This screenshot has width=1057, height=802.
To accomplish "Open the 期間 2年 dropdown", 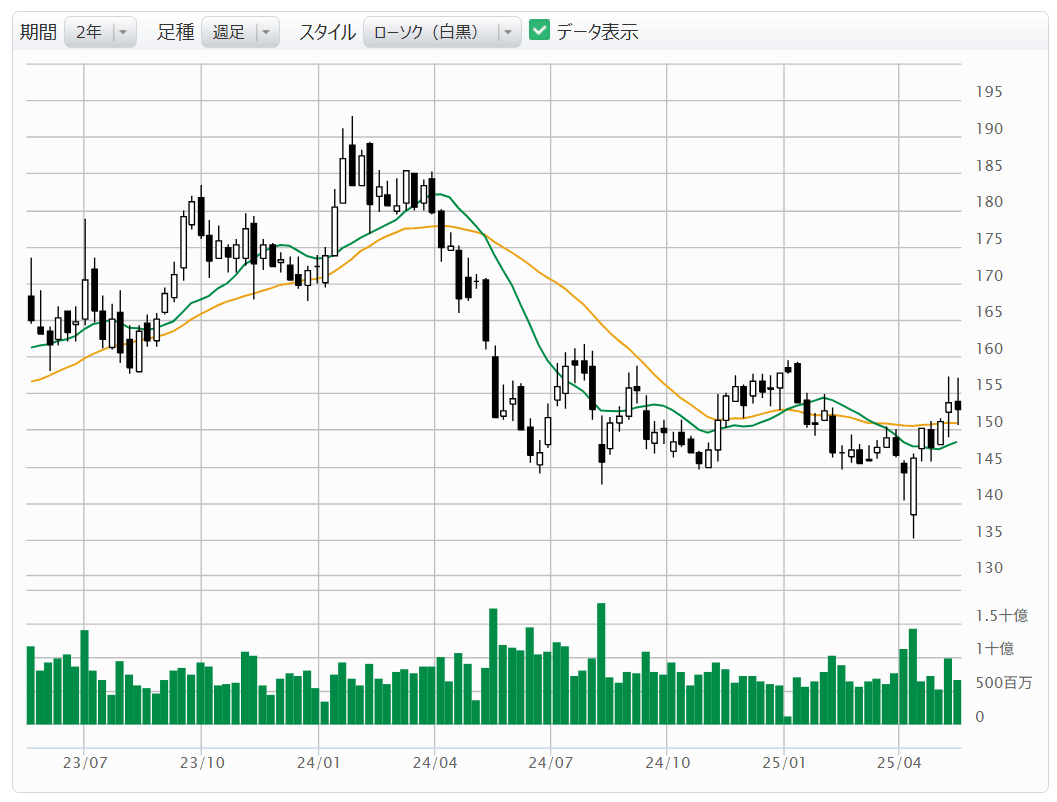I will 100,32.
